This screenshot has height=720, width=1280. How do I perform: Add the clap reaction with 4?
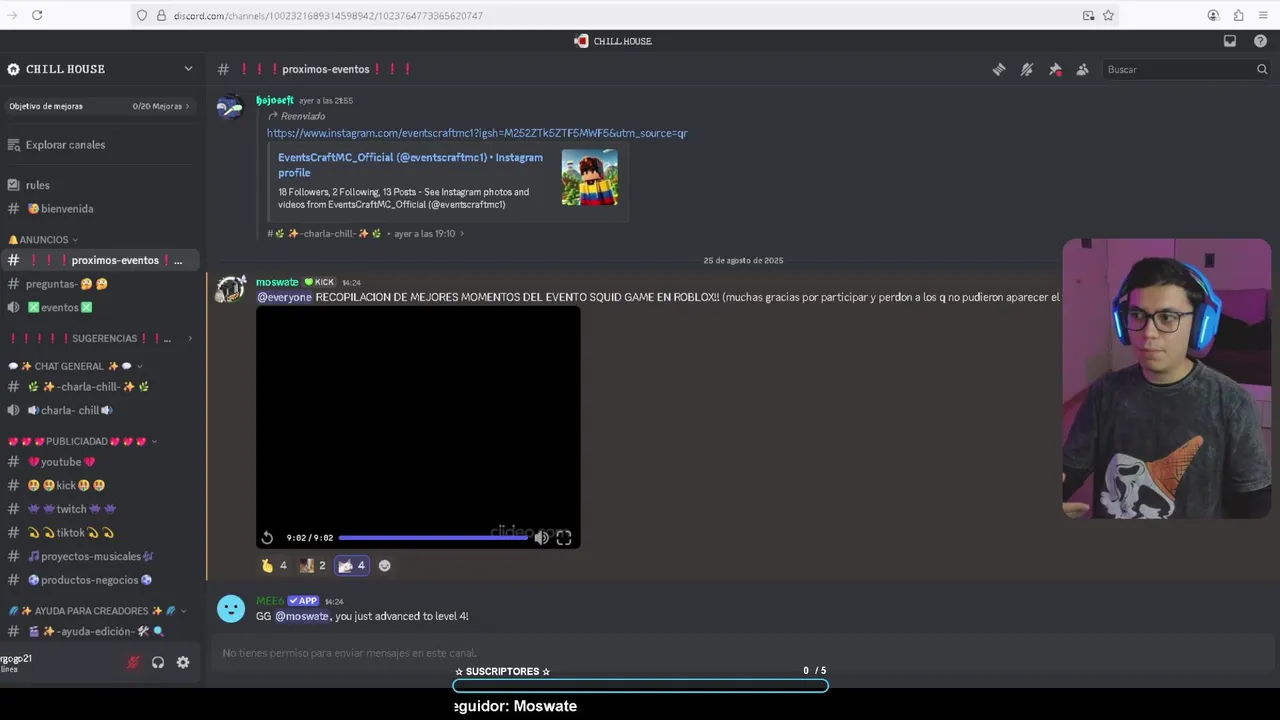(x=274, y=566)
